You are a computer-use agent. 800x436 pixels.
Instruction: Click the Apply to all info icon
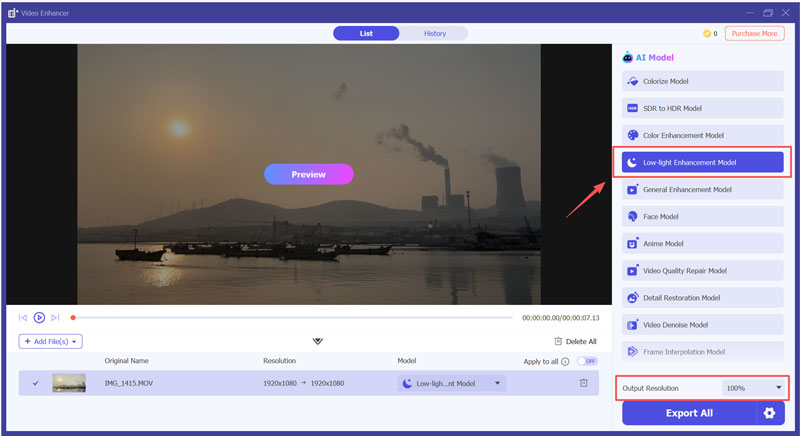(565, 362)
